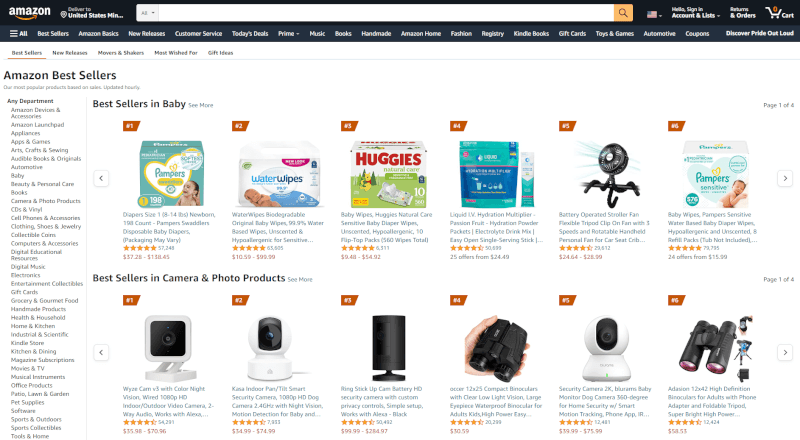Click the orange search magnifier button
The width and height of the screenshot is (800, 440).
click(x=623, y=13)
